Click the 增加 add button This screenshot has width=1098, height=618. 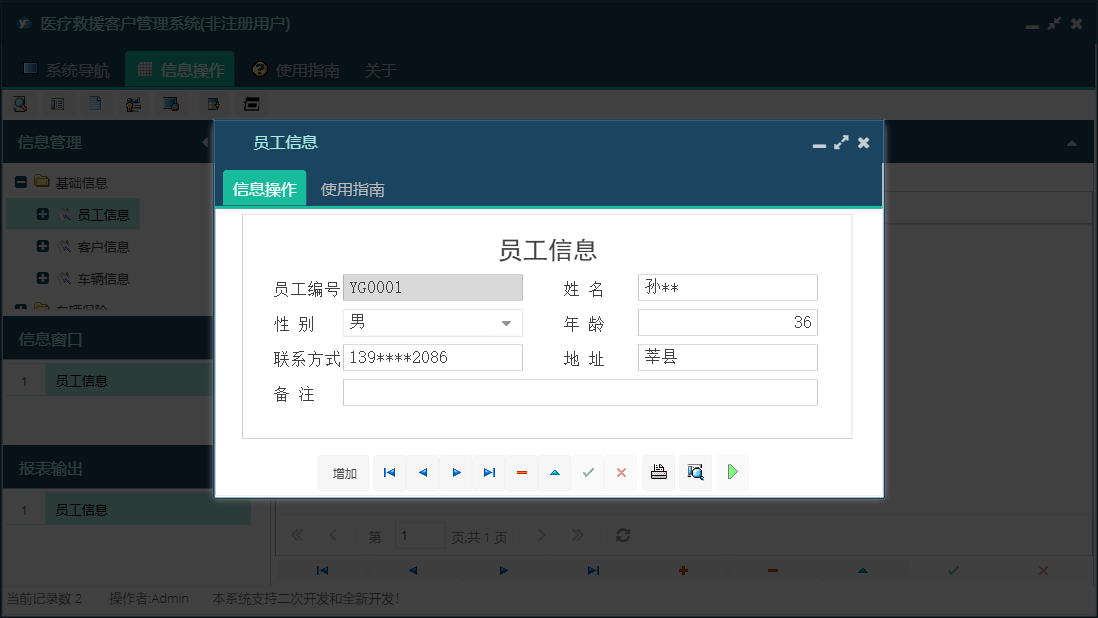point(343,472)
